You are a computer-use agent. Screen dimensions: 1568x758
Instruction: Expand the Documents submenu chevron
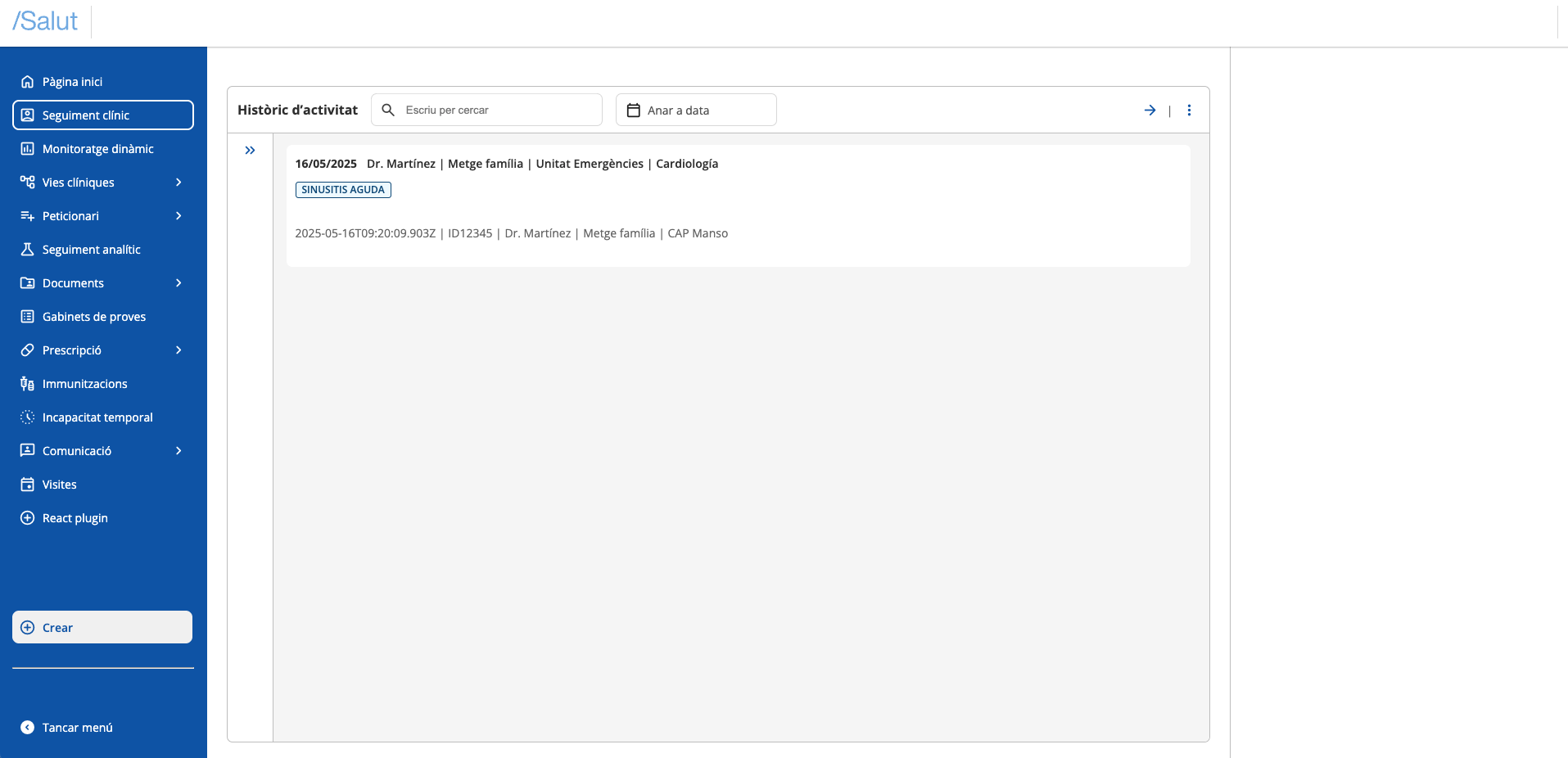coord(178,283)
